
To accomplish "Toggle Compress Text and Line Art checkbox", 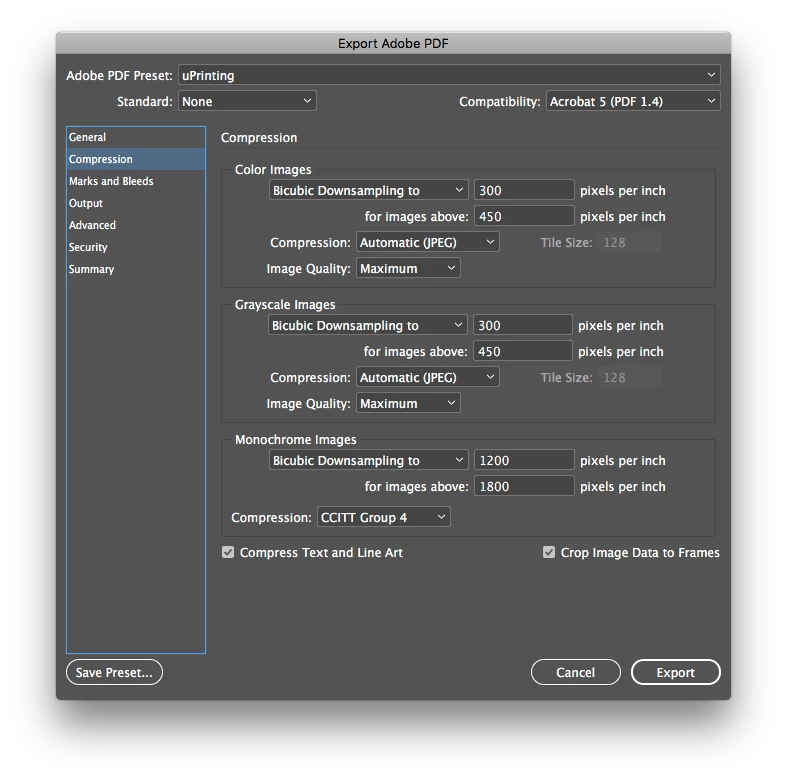I will (228, 553).
